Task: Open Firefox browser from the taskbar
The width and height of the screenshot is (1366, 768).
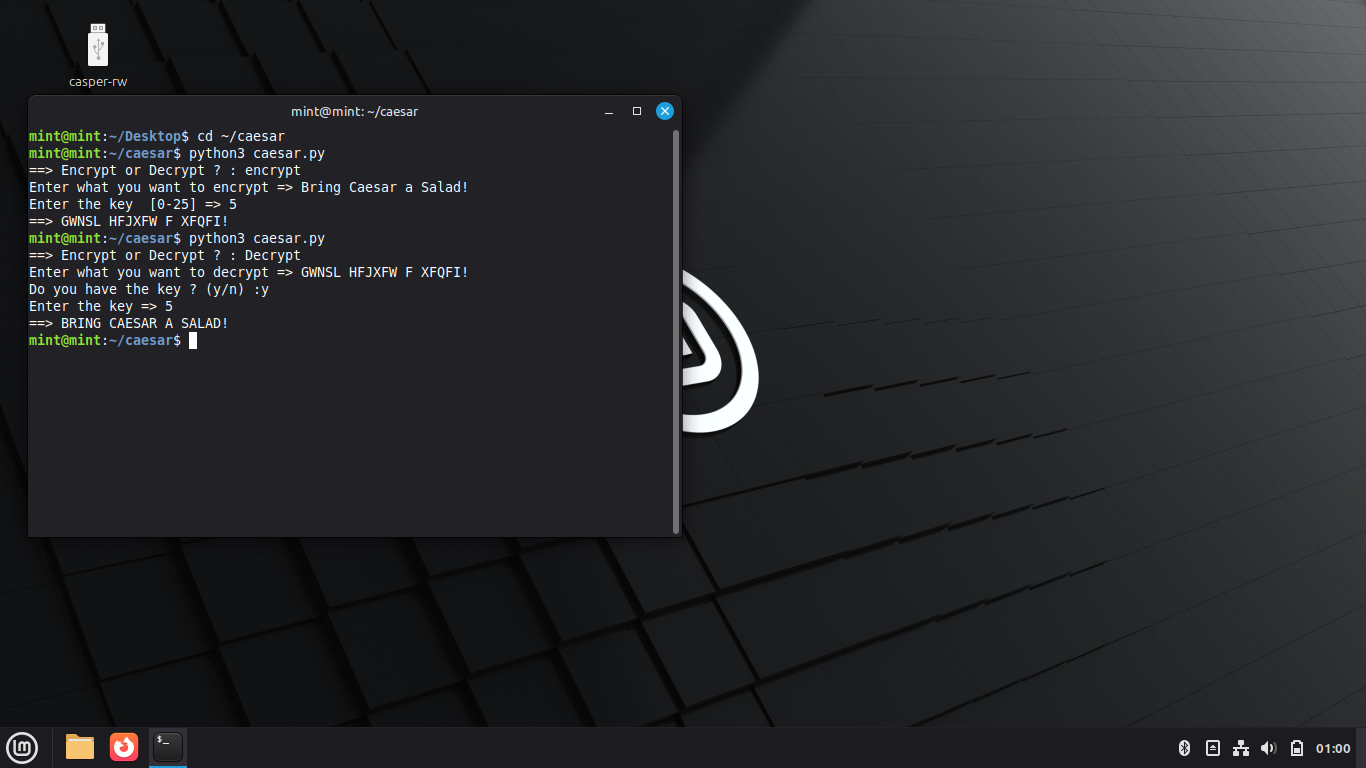Action: pos(124,747)
